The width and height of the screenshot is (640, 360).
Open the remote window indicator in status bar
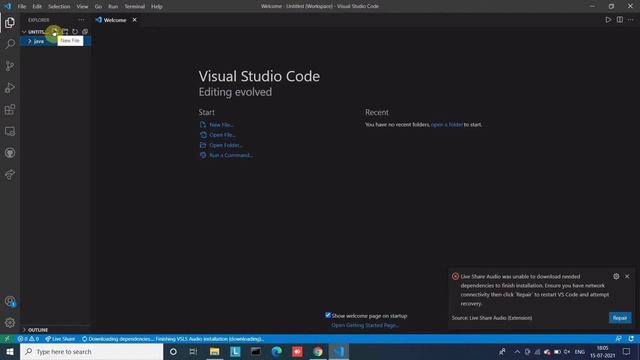(x=7, y=339)
